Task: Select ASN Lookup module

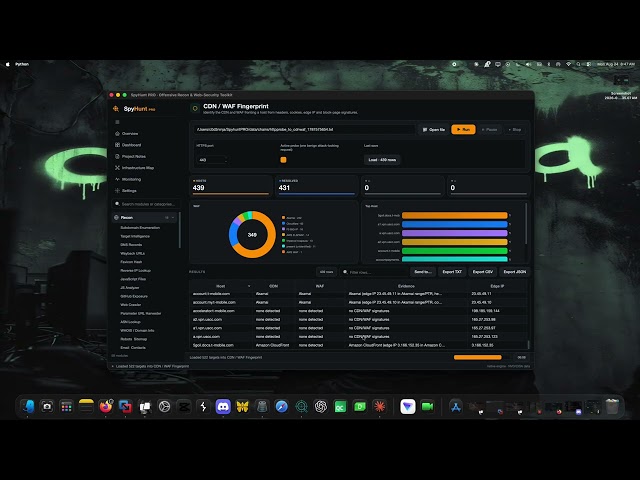Action: (x=130, y=322)
